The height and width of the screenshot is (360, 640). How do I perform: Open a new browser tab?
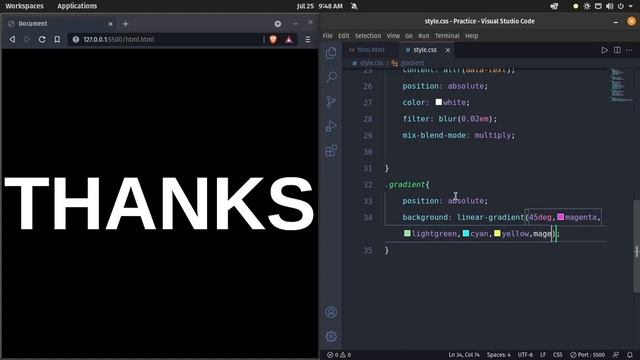(125, 24)
